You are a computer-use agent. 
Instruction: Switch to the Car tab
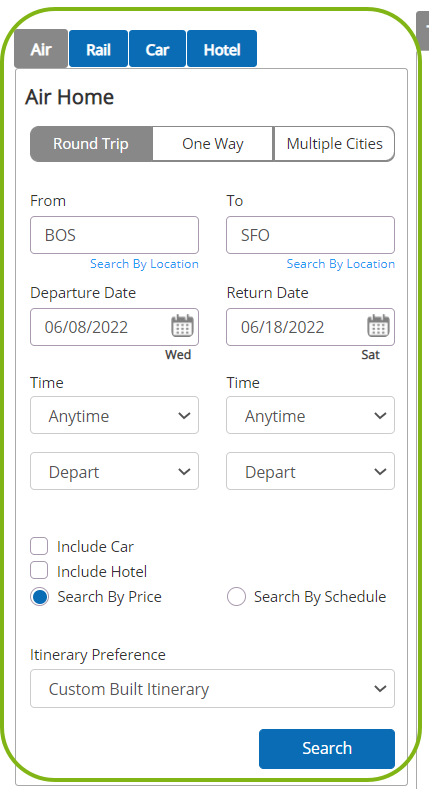click(x=157, y=49)
